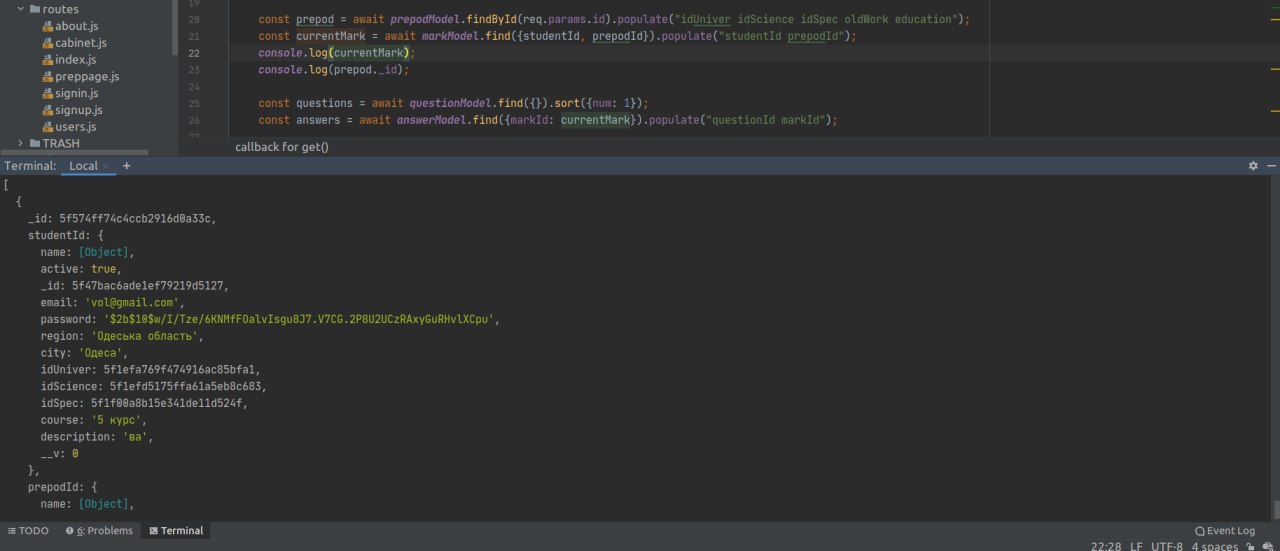The image size is (1280, 551).
Task: Click the preppage.js file icon
Action: click(x=47, y=77)
